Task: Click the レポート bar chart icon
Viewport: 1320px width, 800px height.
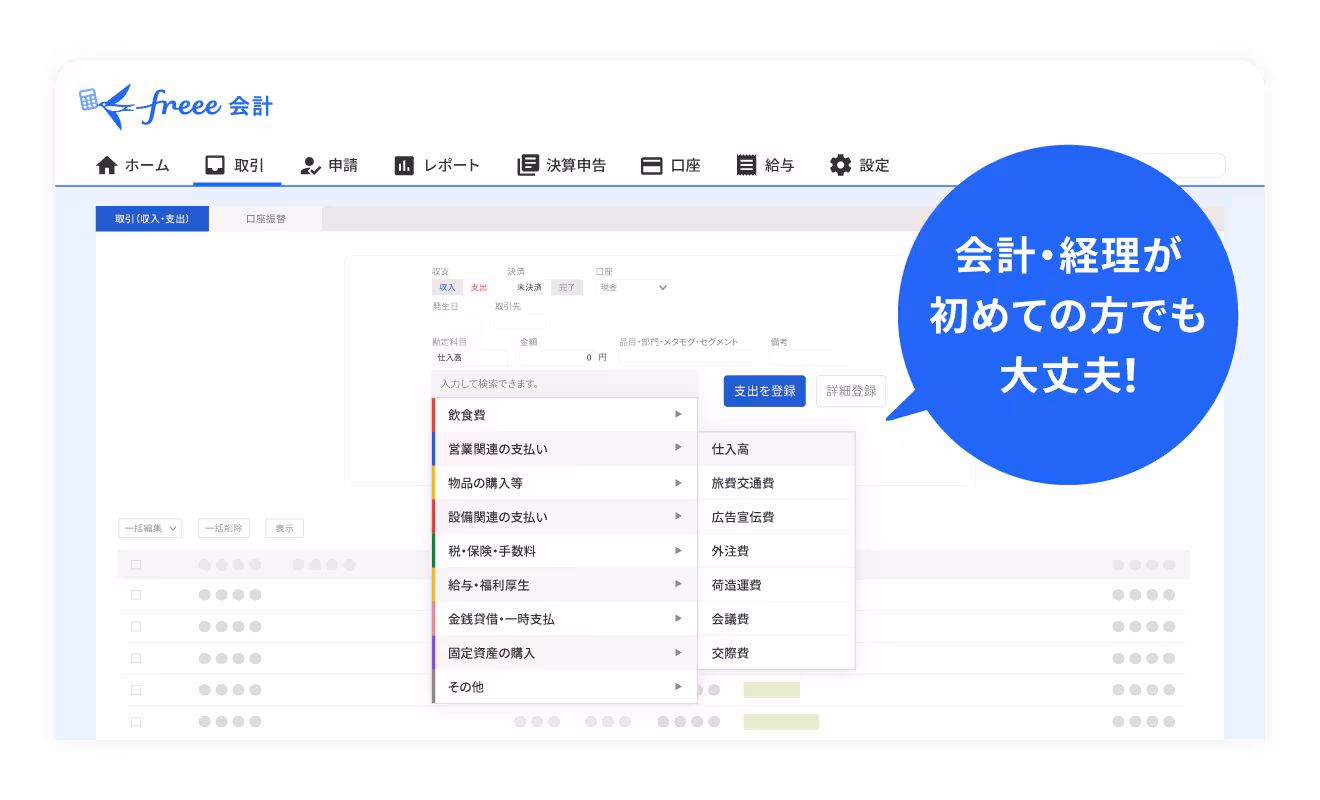Action: (x=404, y=166)
